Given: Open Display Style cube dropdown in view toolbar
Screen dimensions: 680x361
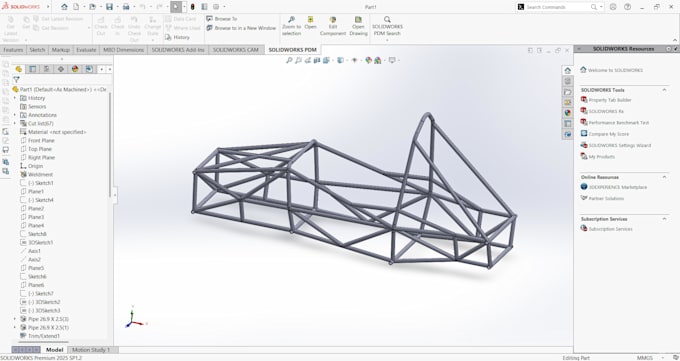Looking at the screenshot, I should pos(340,60).
